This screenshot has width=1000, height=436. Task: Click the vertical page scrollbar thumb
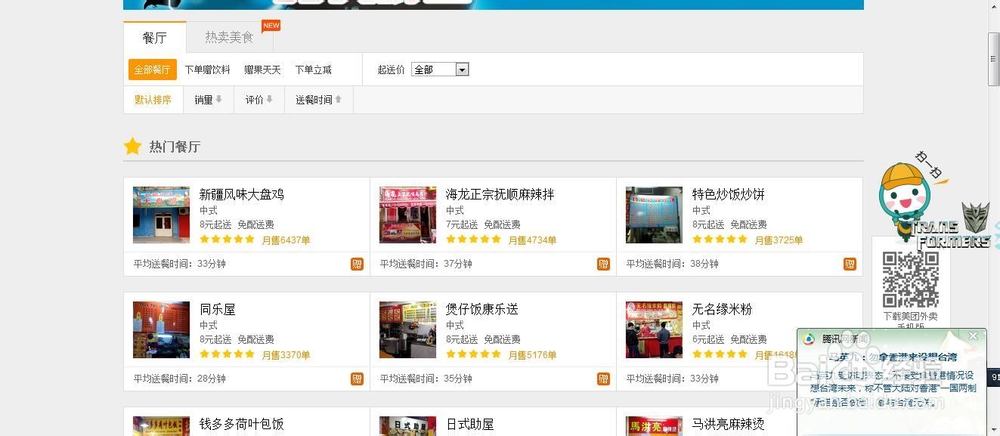pos(994,59)
